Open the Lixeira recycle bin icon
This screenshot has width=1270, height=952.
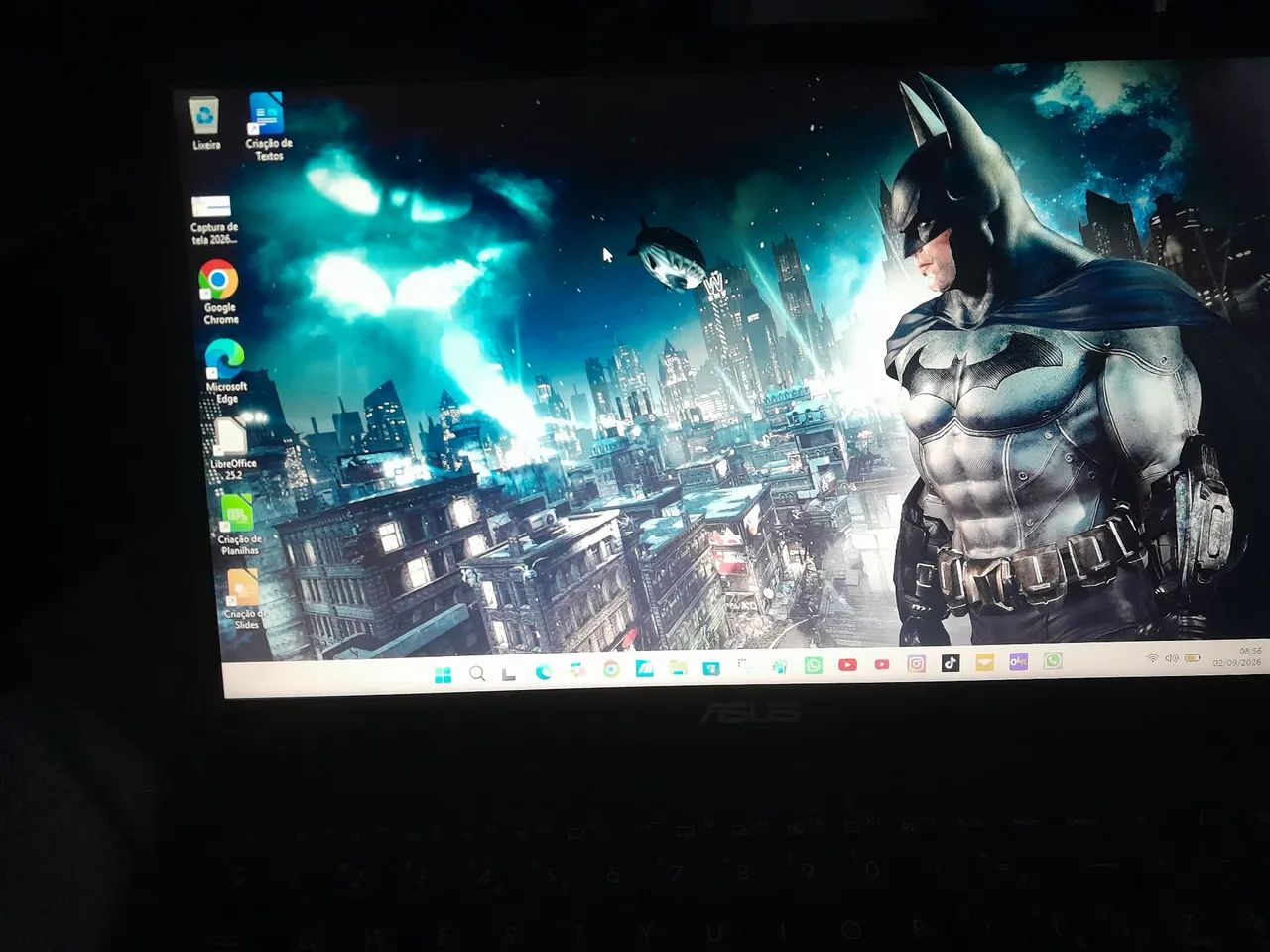coord(205,123)
